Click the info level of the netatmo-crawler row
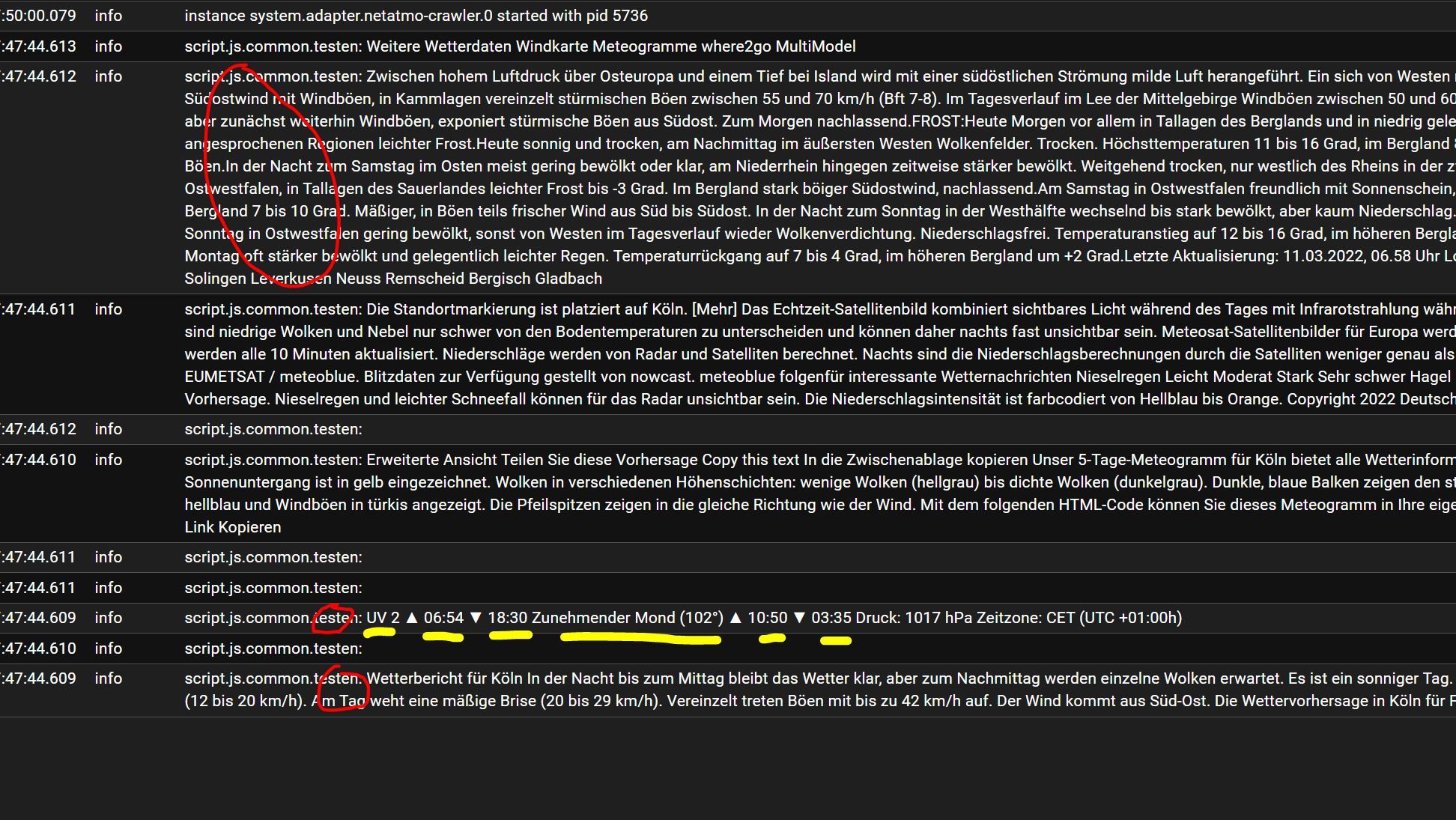The image size is (1456, 820). pyautogui.click(x=108, y=16)
